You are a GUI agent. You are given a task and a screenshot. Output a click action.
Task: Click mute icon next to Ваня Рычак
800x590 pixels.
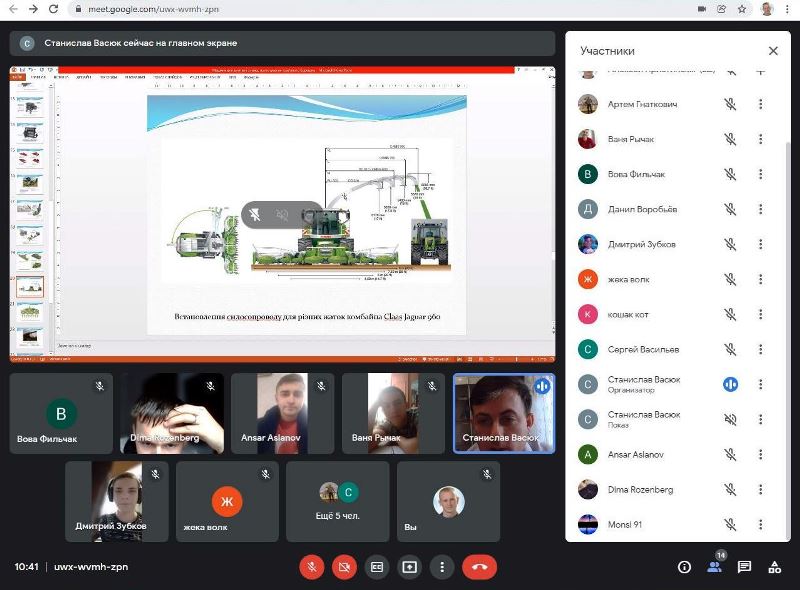click(730, 139)
